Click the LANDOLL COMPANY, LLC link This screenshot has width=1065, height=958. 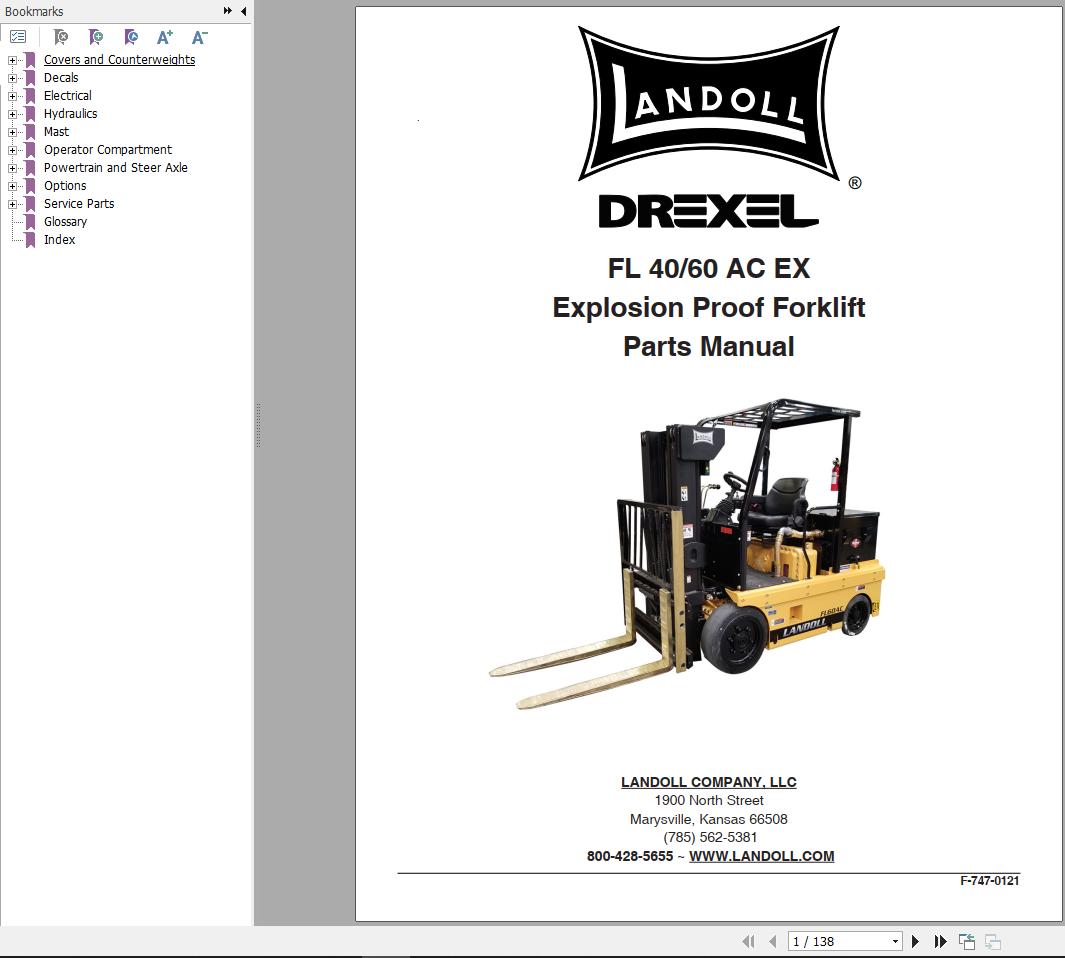[x=707, y=782]
